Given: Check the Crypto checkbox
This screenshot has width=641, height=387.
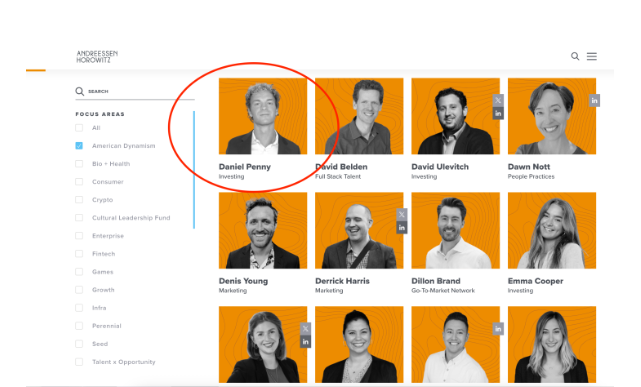Looking at the screenshot, I should [79, 200].
